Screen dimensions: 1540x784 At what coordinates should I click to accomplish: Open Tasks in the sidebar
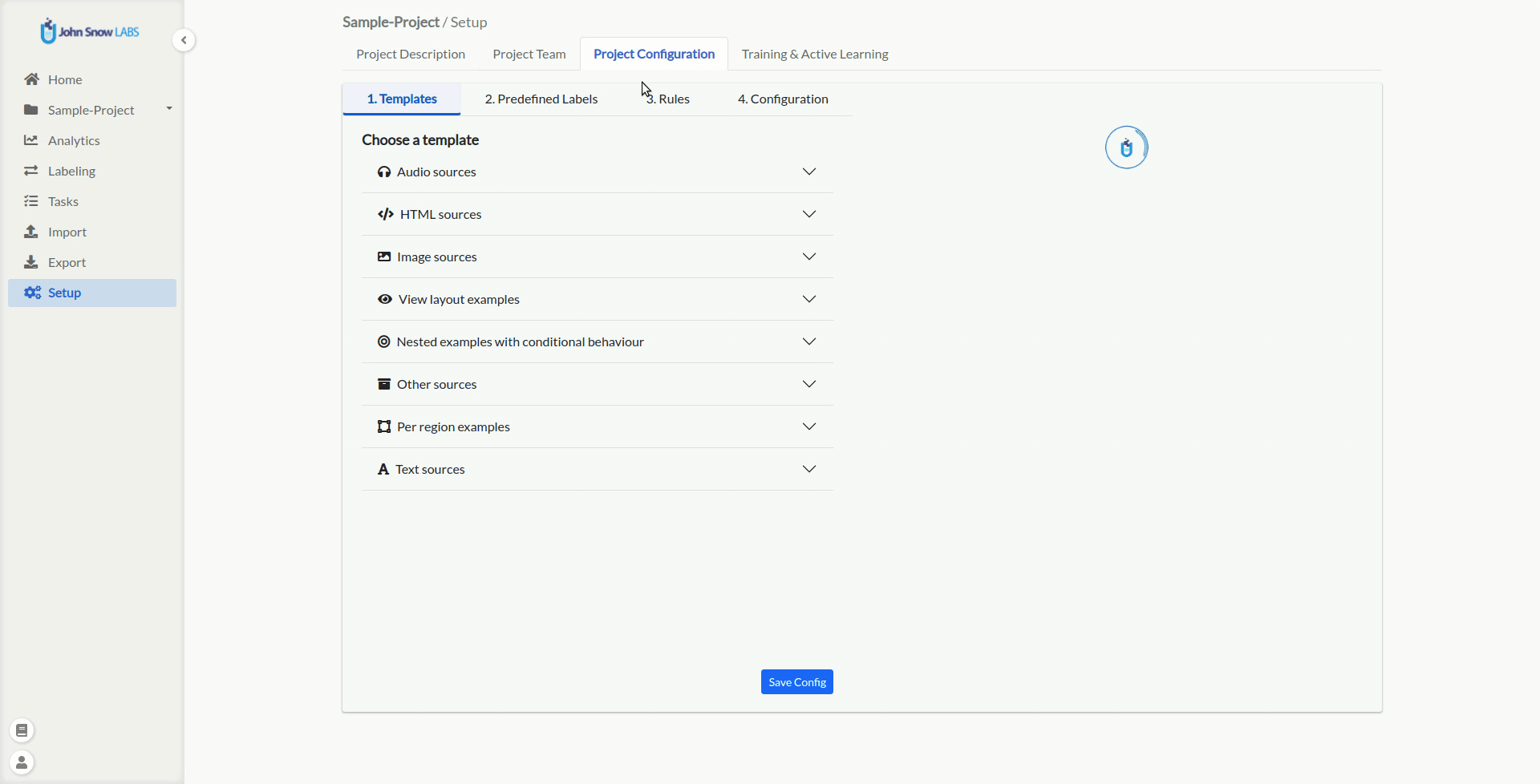coord(92,201)
